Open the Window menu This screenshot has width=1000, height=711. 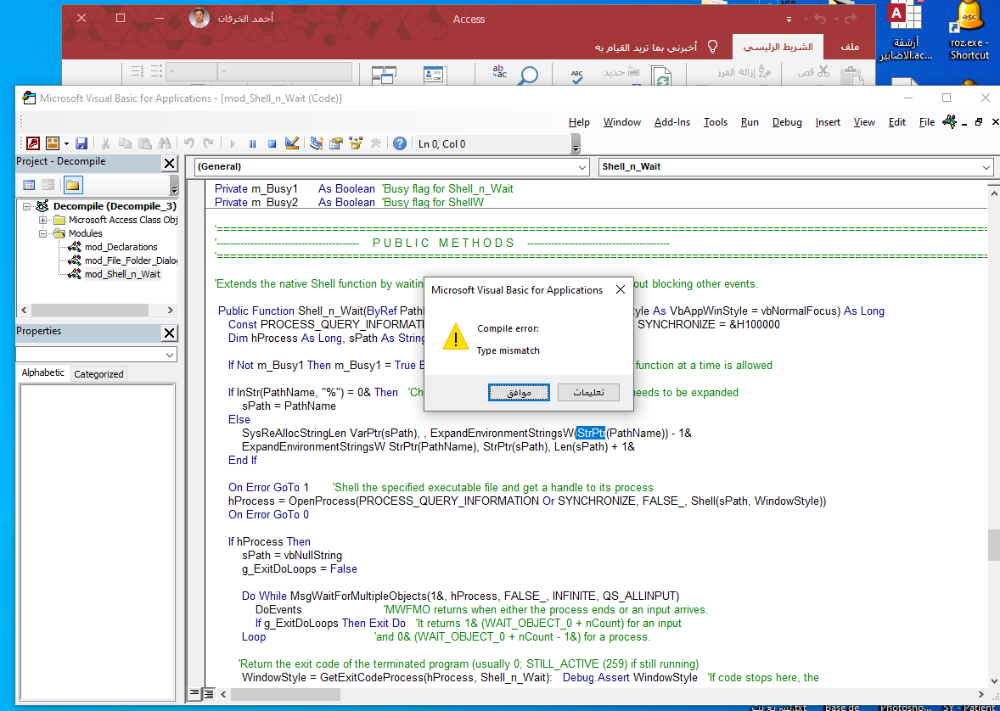point(622,122)
